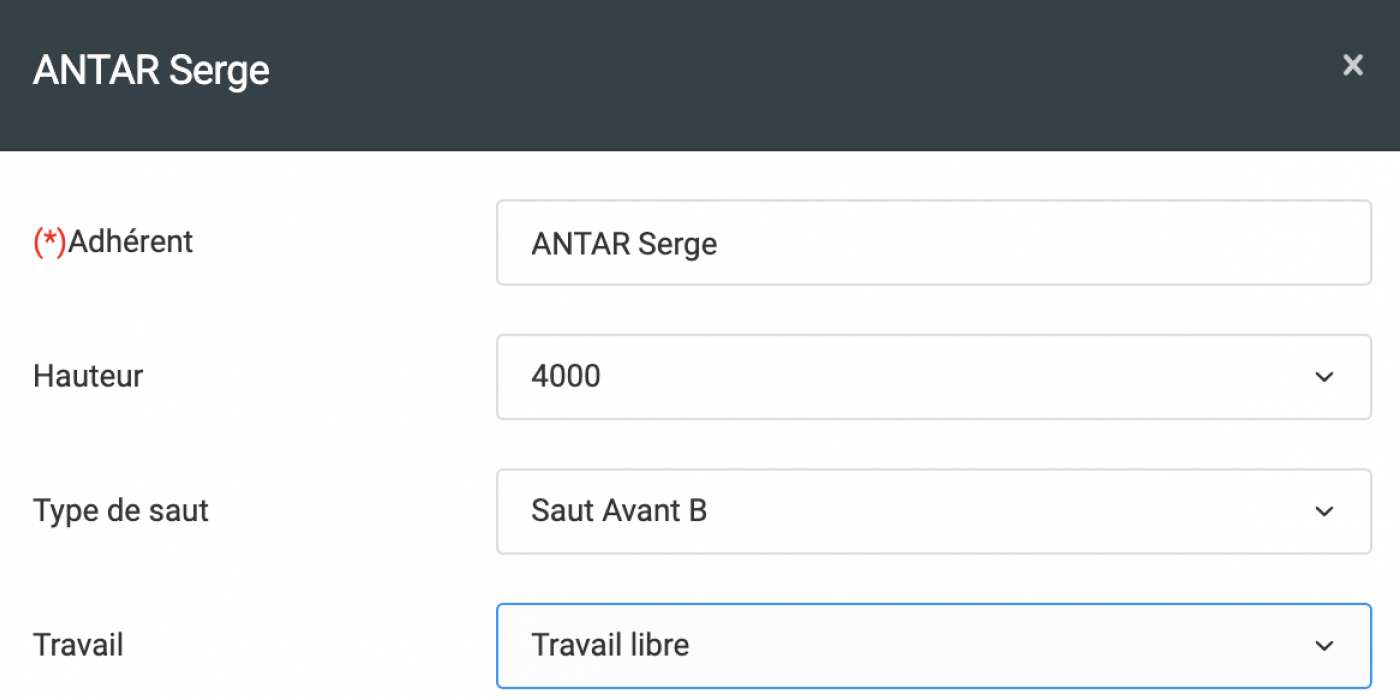
Task: Click the Travail label
Action: coord(78,644)
